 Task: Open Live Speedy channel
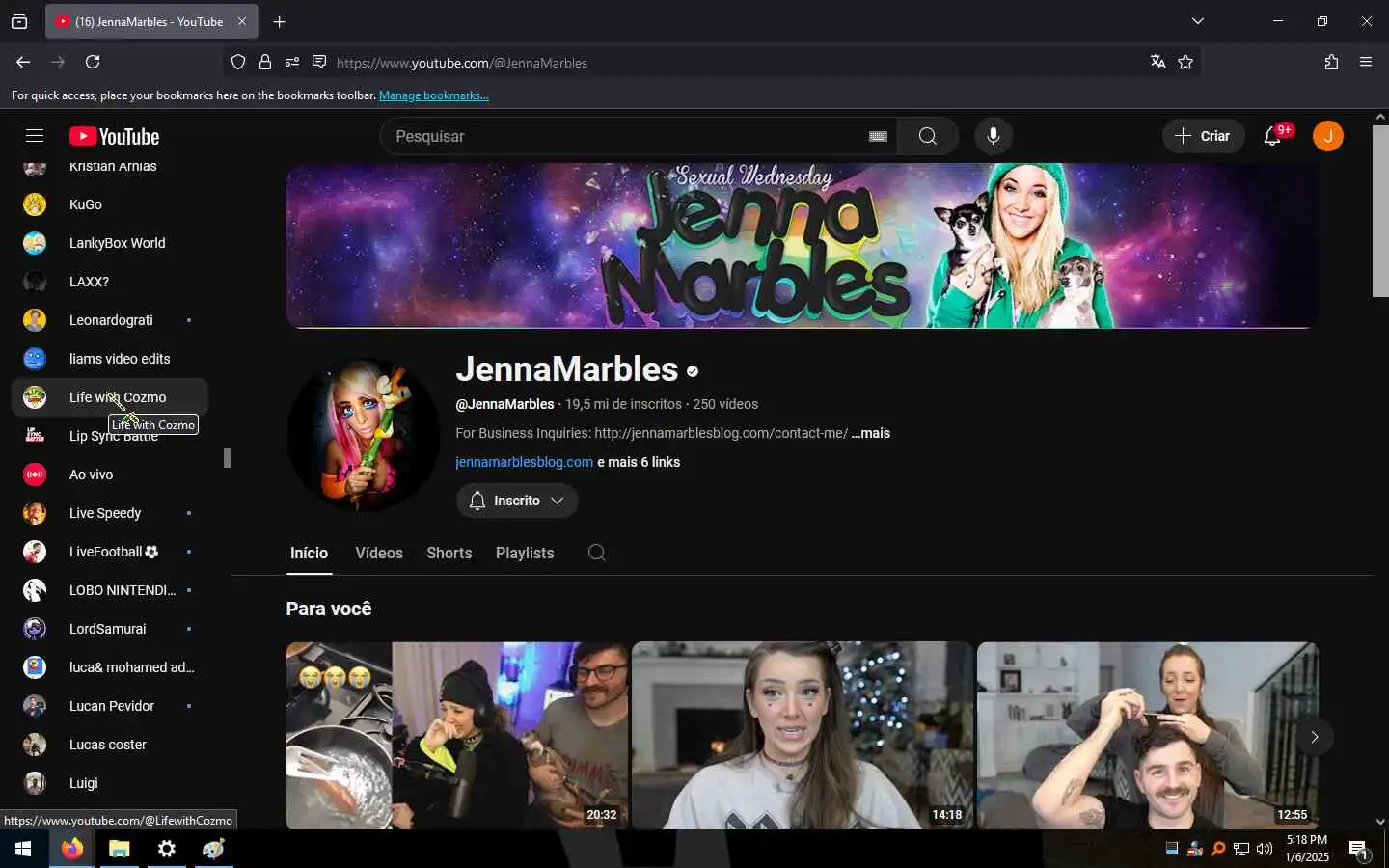(110, 513)
